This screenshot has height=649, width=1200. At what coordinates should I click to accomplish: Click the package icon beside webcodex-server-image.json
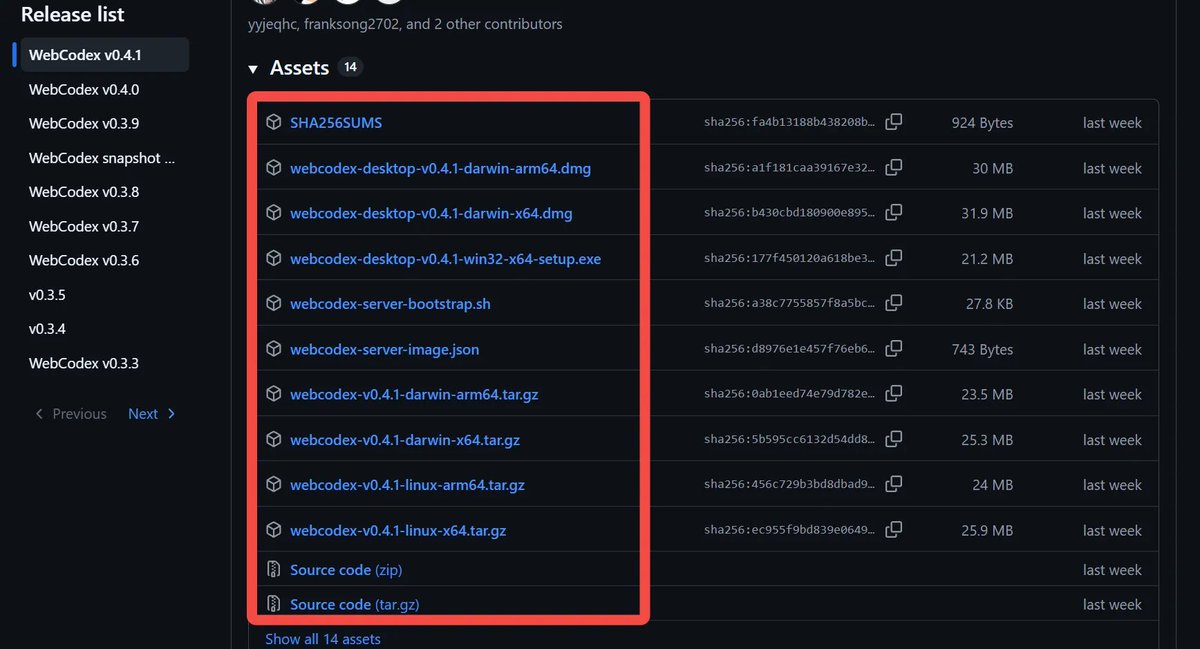[x=273, y=349]
